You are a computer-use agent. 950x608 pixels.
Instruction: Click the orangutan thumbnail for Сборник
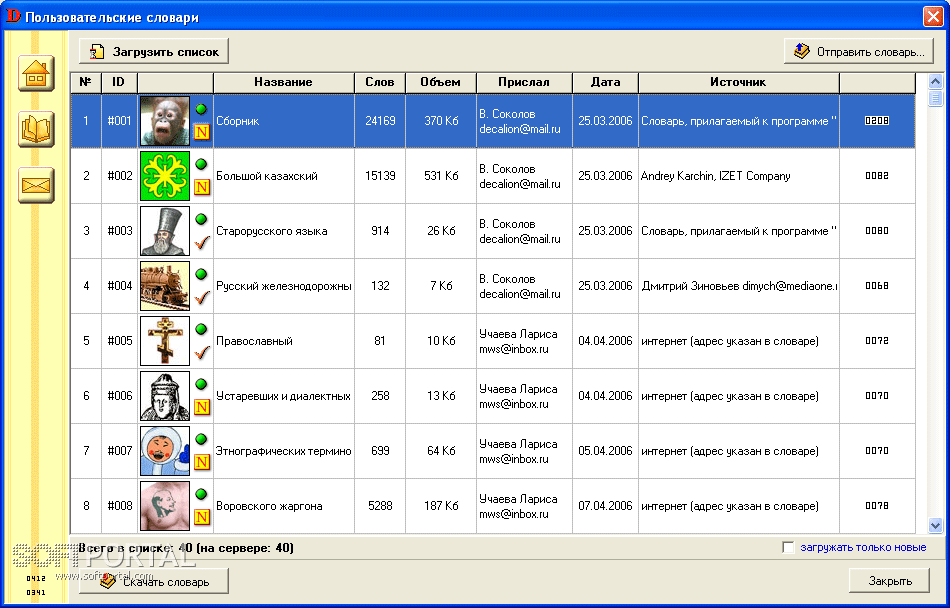[165, 121]
